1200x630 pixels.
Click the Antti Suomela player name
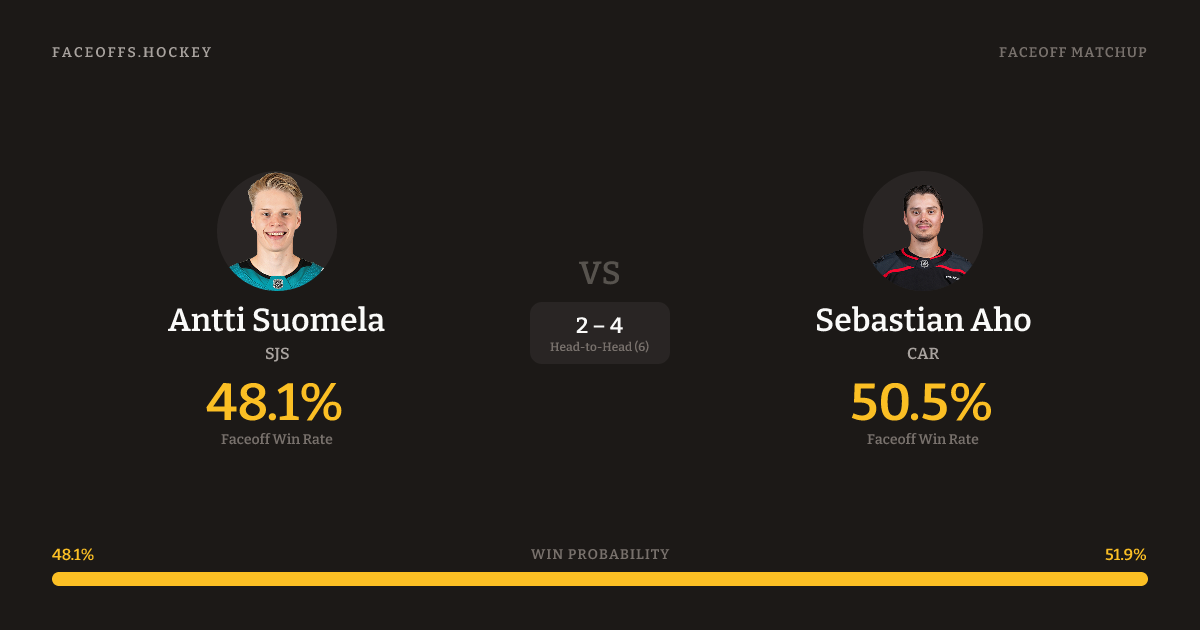click(277, 320)
